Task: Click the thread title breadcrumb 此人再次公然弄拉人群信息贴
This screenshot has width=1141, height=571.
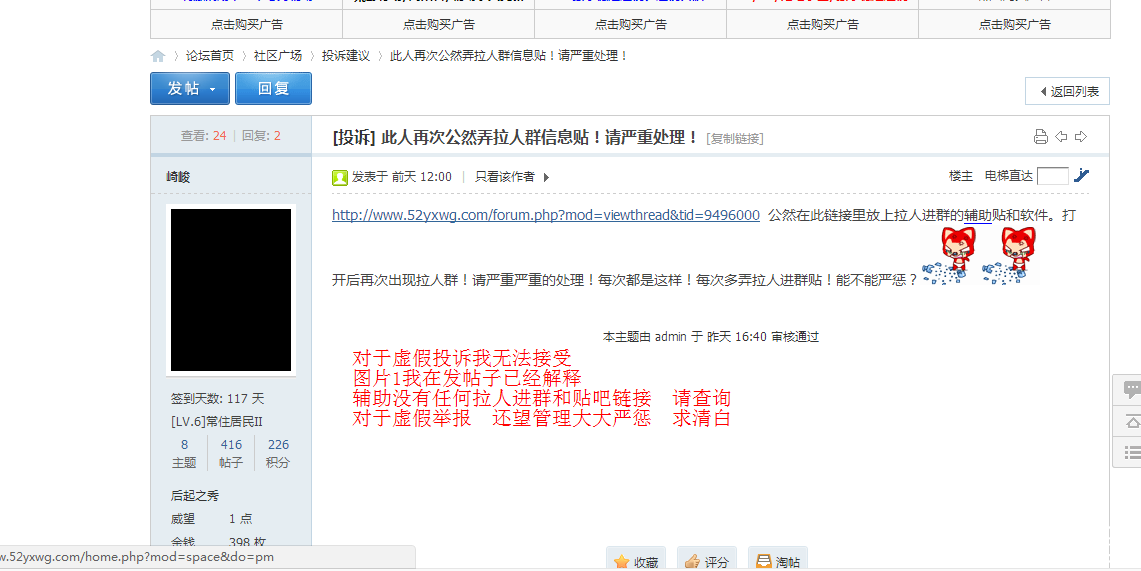Action: click(509, 56)
